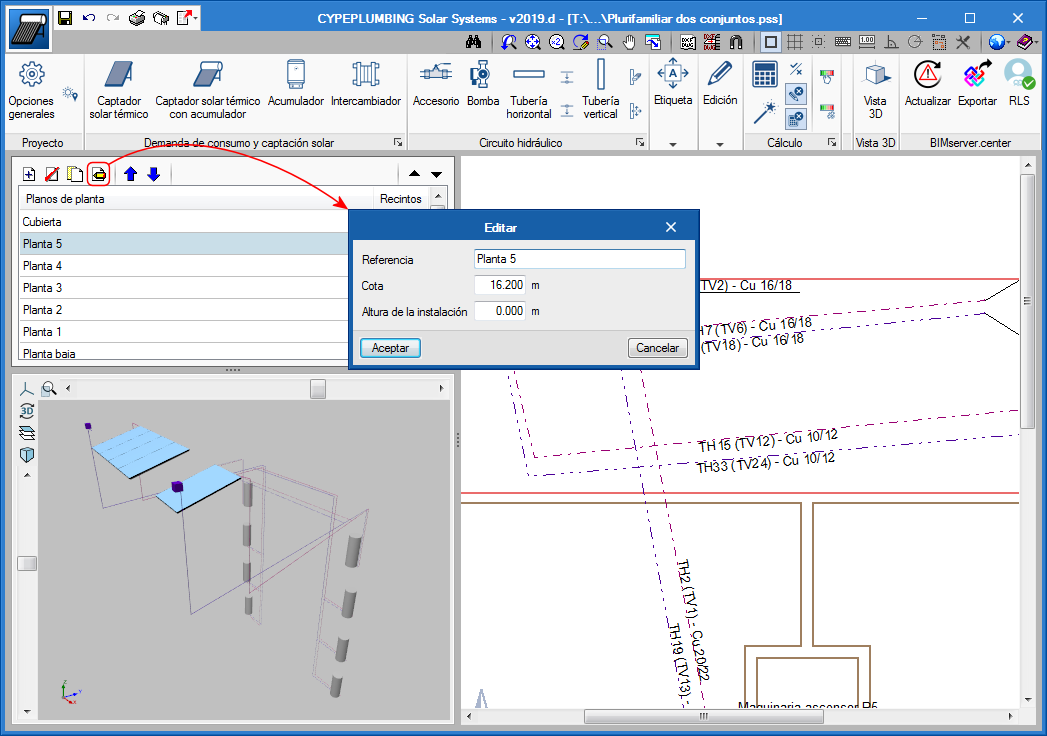This screenshot has width=1047, height=736.
Task: Toggle the highlighted square frame mode button
Action: (771, 42)
